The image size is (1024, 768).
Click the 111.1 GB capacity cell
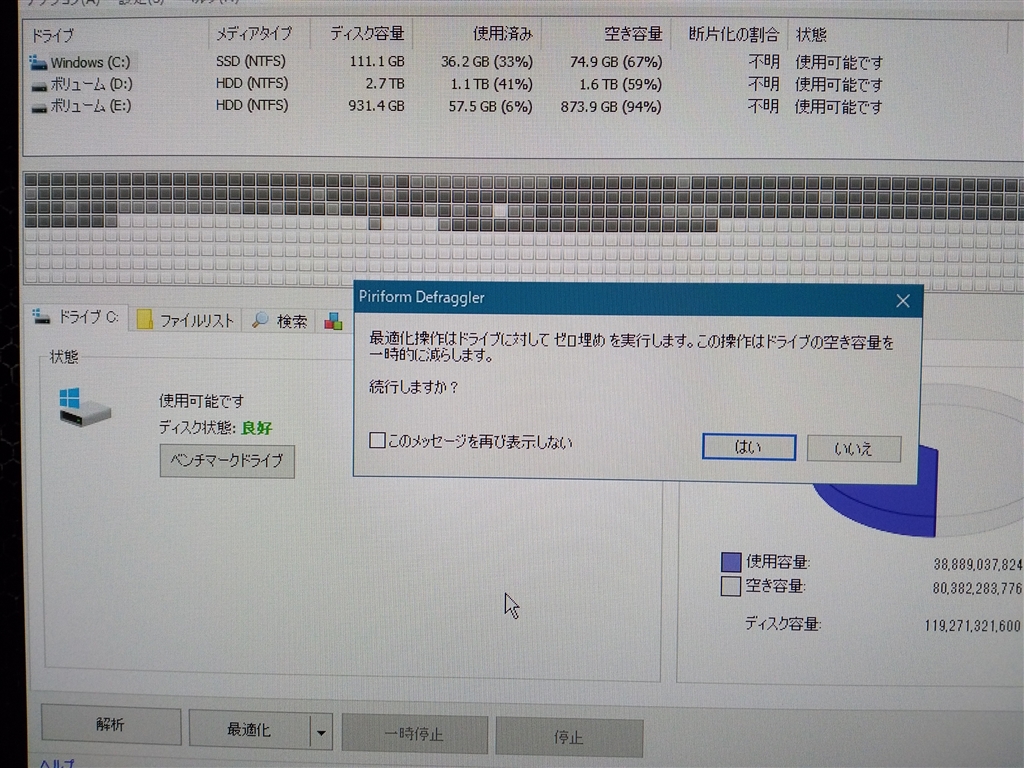pyautogui.click(x=377, y=61)
